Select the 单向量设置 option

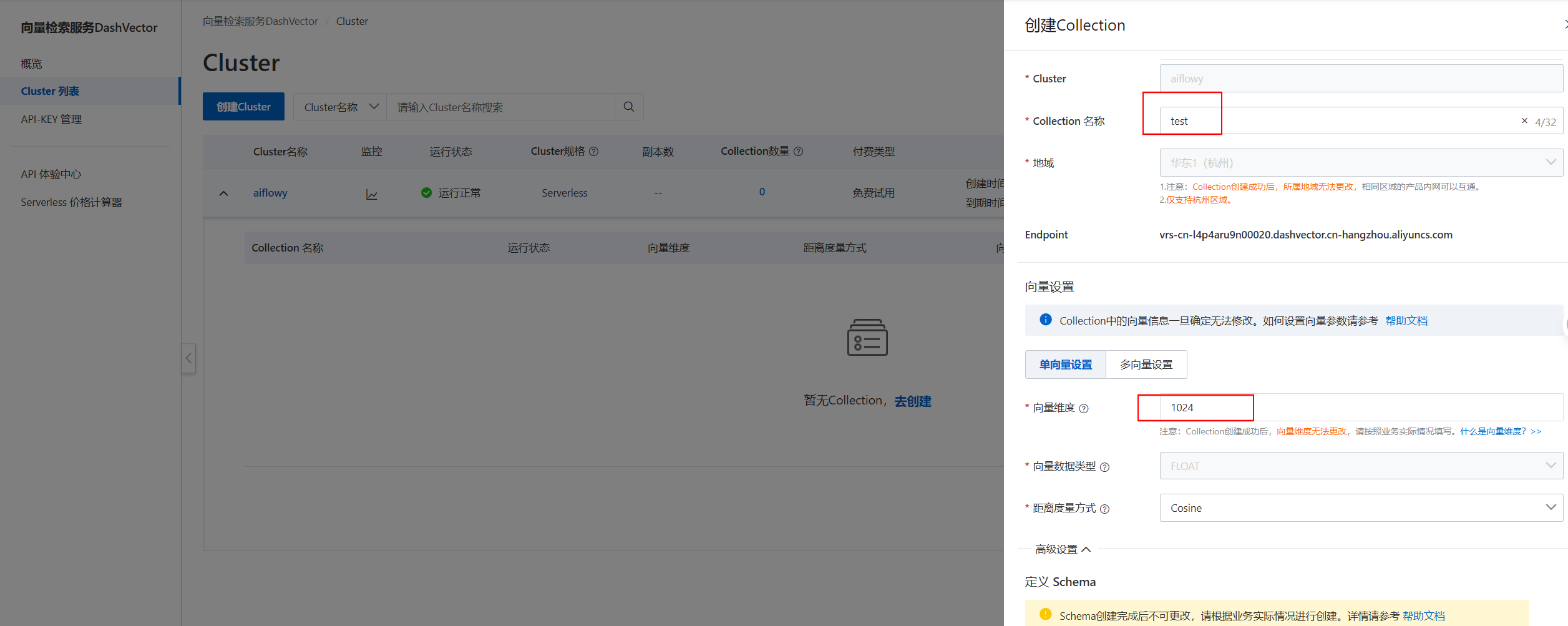point(1065,364)
